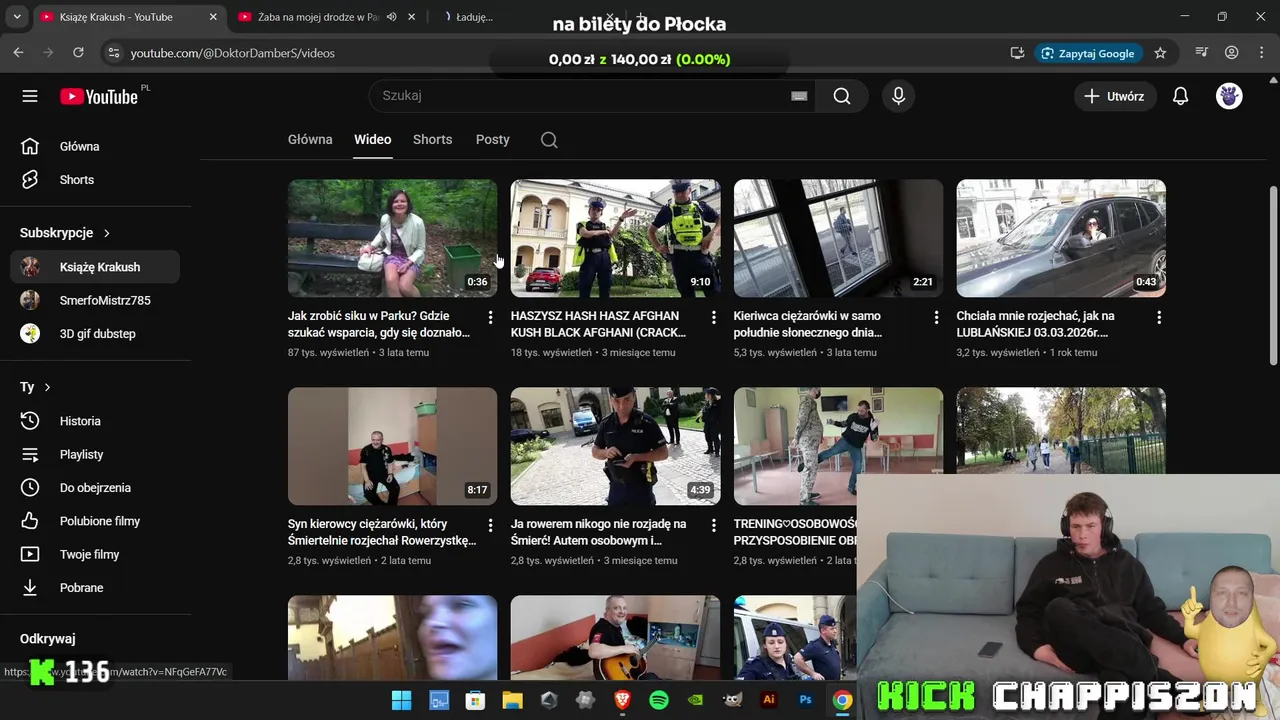The width and height of the screenshot is (1280, 720).
Task: Open the on-screen keyboard icon in search
Action: [x=799, y=96]
